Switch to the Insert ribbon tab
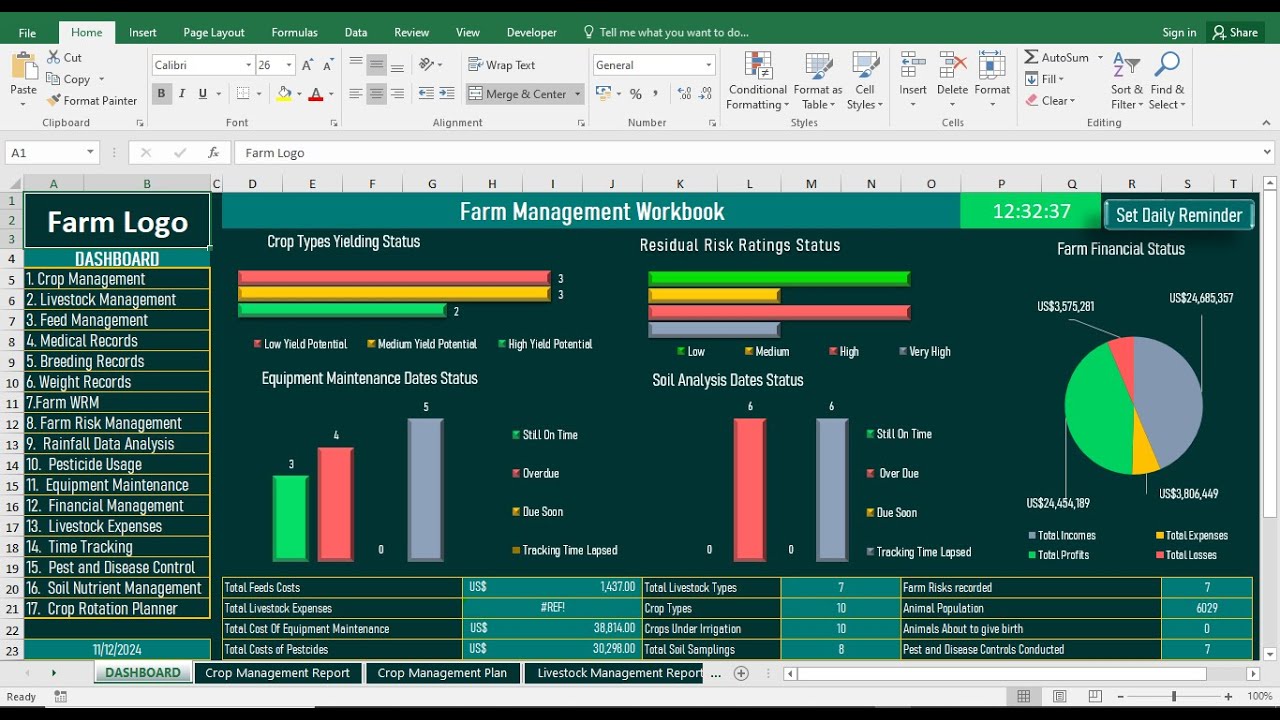The image size is (1280, 720). 143,33
